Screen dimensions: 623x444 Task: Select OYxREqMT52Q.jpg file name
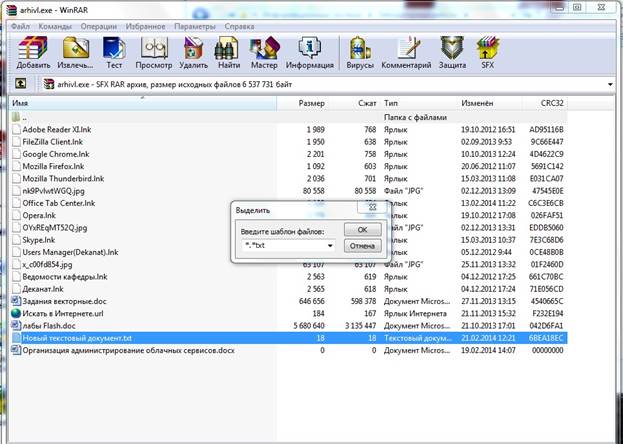tap(55, 228)
